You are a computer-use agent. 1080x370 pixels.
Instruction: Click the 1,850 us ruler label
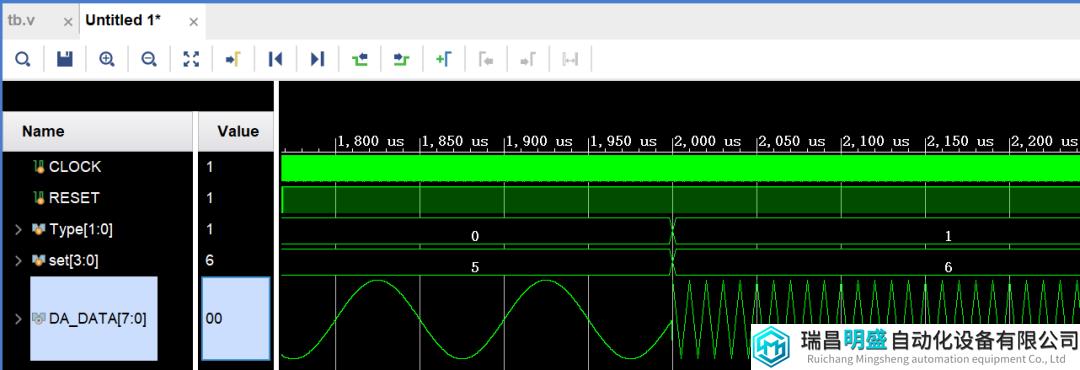pos(455,141)
